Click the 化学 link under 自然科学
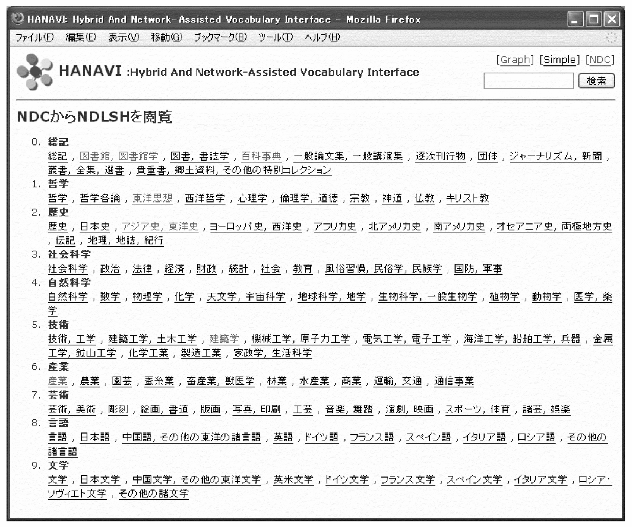This screenshot has height=527, width=632. [x=183, y=297]
